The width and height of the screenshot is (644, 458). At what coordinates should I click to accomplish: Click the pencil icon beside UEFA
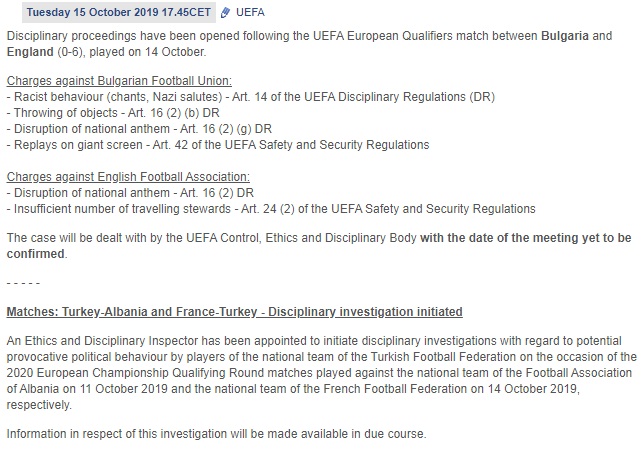(225, 12)
